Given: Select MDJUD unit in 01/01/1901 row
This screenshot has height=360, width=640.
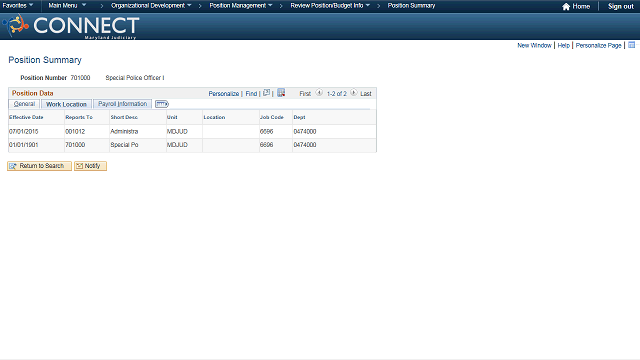Looking at the screenshot, I should (x=177, y=145).
